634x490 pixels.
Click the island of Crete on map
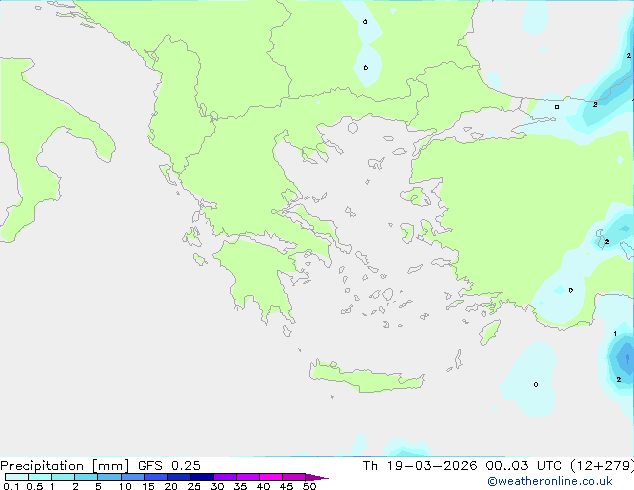pyautogui.click(x=366, y=378)
